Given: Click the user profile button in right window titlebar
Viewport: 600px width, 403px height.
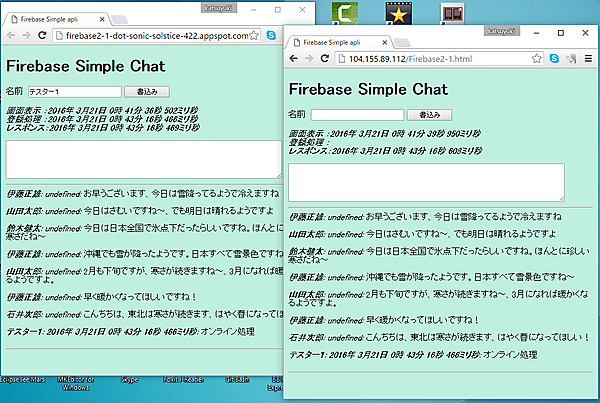Looking at the screenshot, I should pyautogui.click(x=502, y=31).
